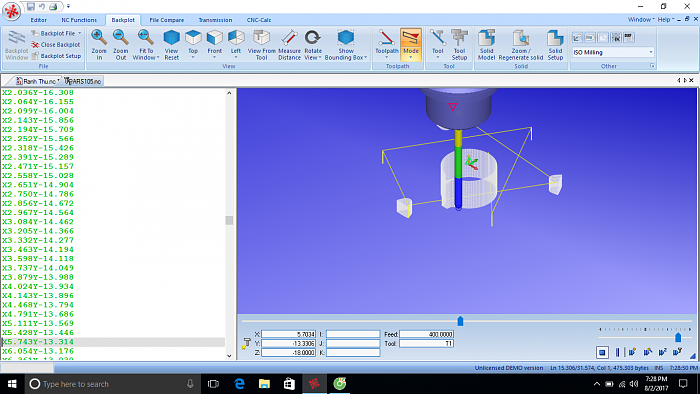Open the NC Functions ribbon tab

79,20
